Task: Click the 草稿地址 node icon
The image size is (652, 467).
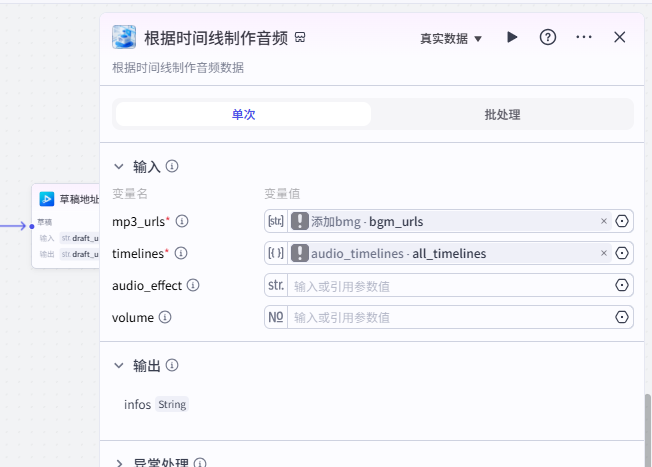Action: (x=47, y=199)
